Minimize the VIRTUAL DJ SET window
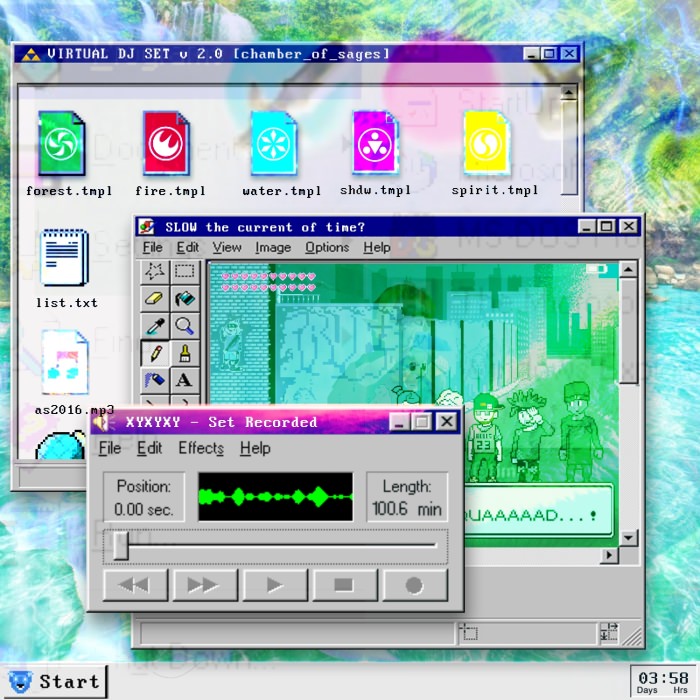 click(x=530, y=54)
